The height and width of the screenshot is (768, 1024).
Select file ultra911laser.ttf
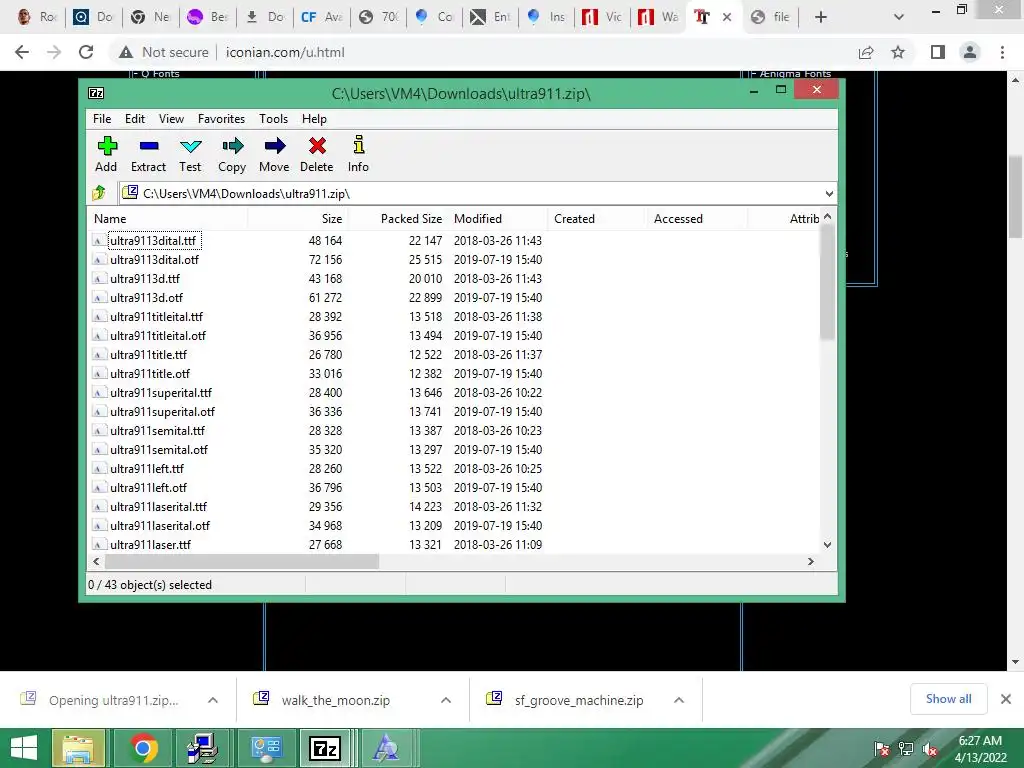(150, 545)
